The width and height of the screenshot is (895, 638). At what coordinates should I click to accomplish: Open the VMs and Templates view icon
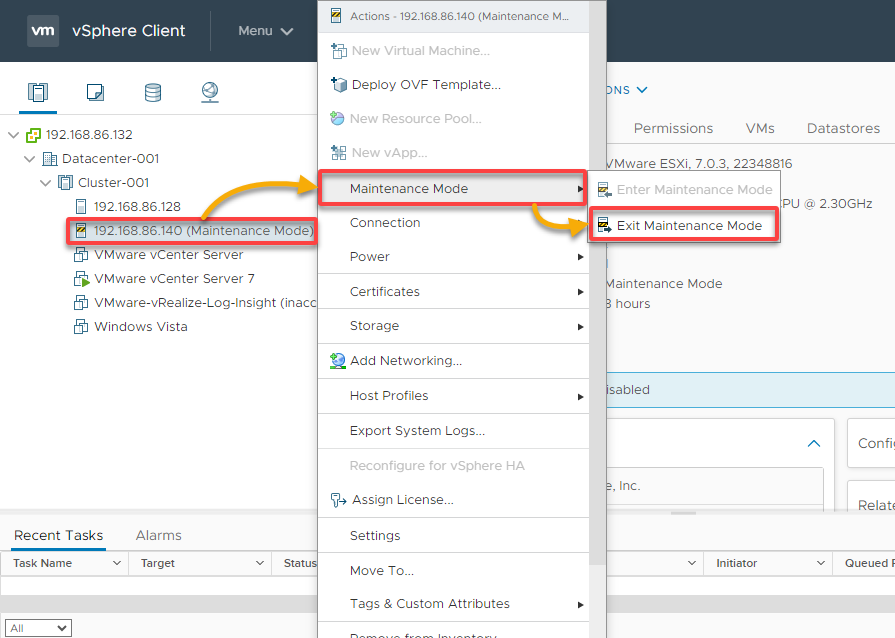click(x=95, y=92)
